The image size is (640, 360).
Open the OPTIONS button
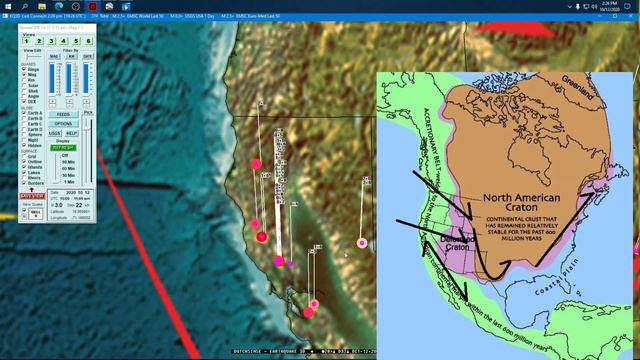tap(64, 124)
